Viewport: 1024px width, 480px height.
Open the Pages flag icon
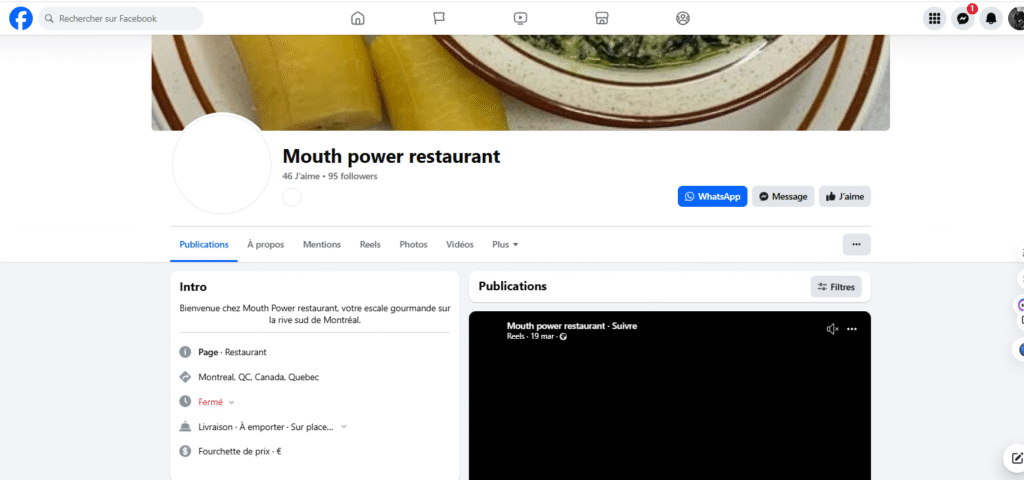(439, 18)
